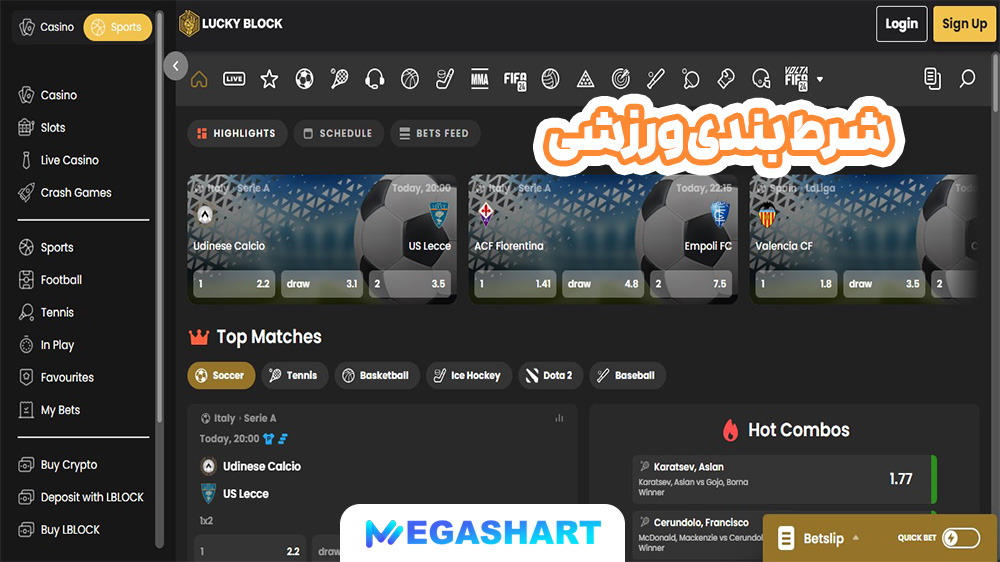Bet on Udinese–Lecce draw at 3.1
The image size is (1000, 562).
click(x=322, y=284)
